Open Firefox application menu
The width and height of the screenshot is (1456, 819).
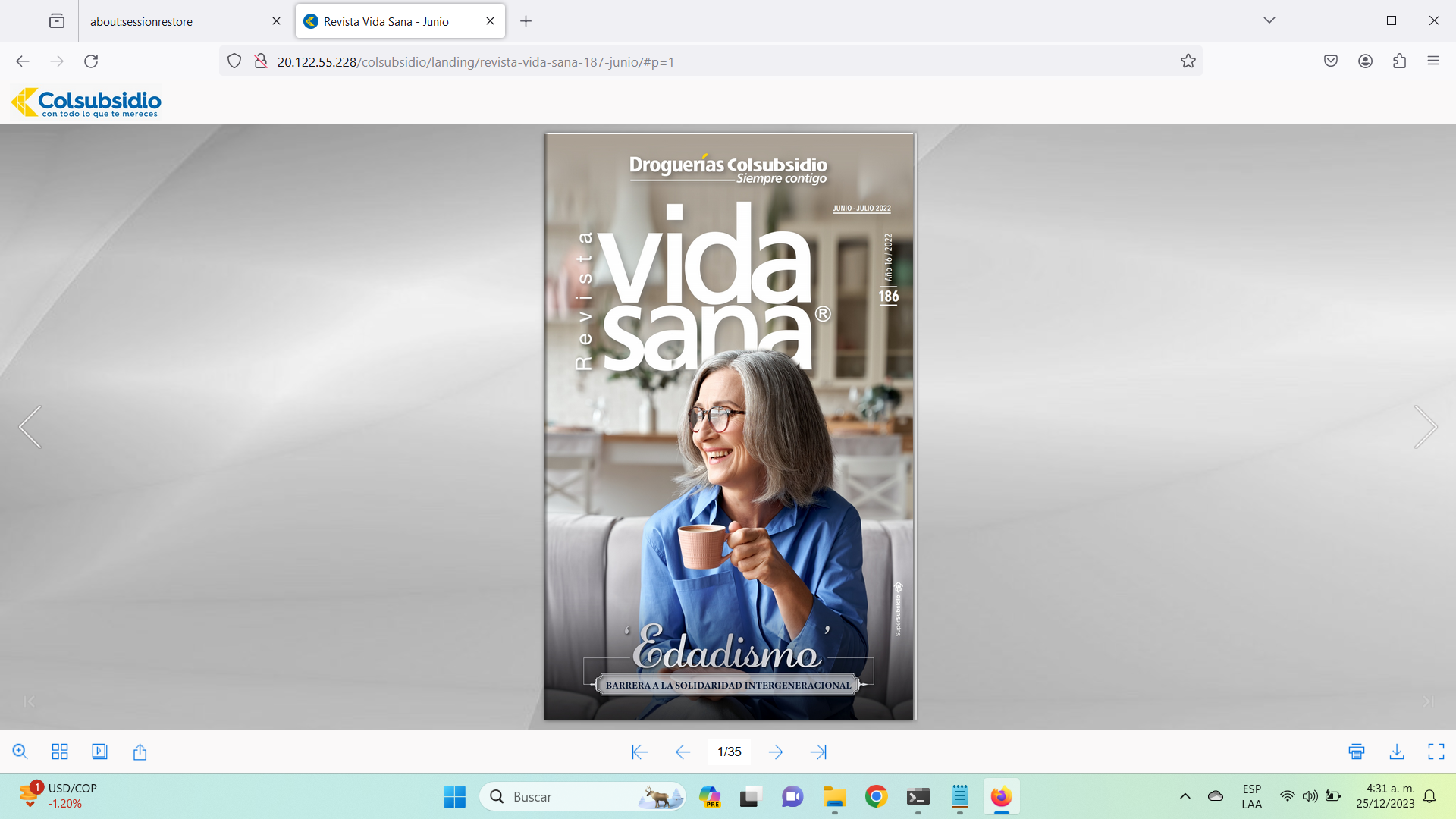[x=1433, y=61]
